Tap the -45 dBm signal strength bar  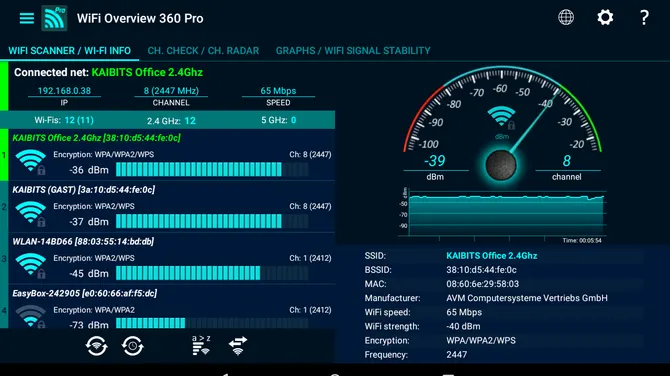212,273
